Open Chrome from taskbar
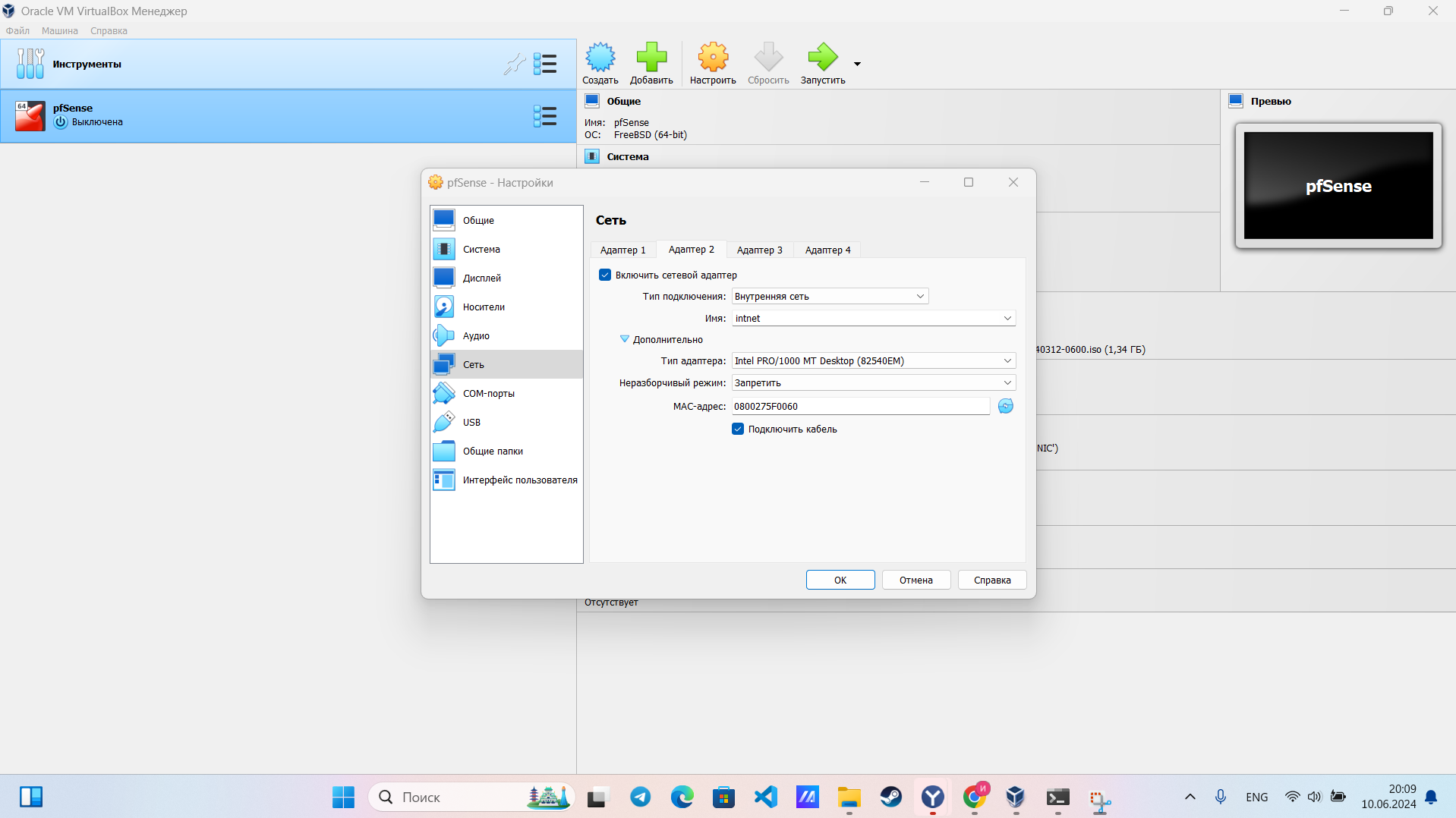The image size is (1456, 818). tap(975, 797)
